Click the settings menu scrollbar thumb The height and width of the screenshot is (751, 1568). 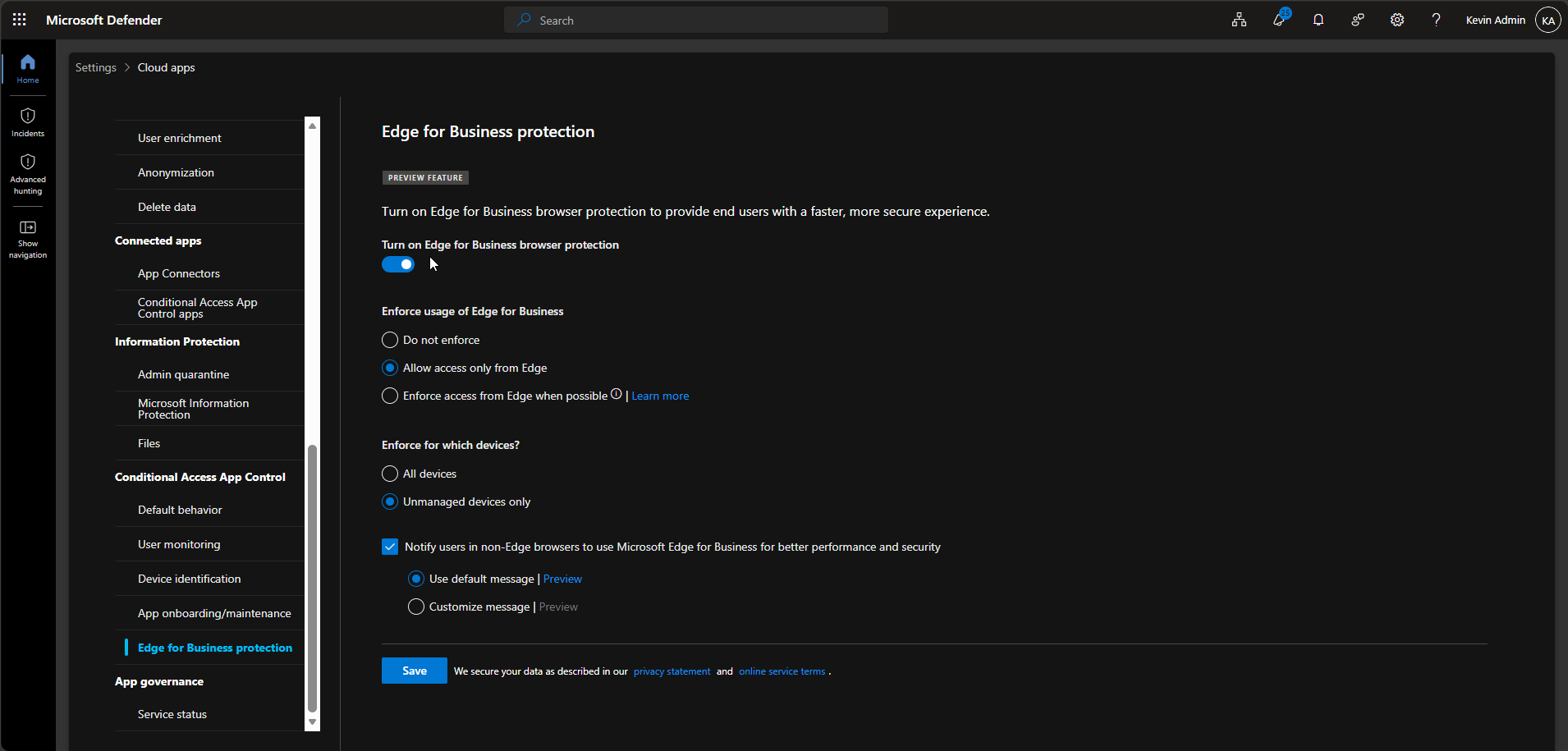pyautogui.click(x=312, y=579)
